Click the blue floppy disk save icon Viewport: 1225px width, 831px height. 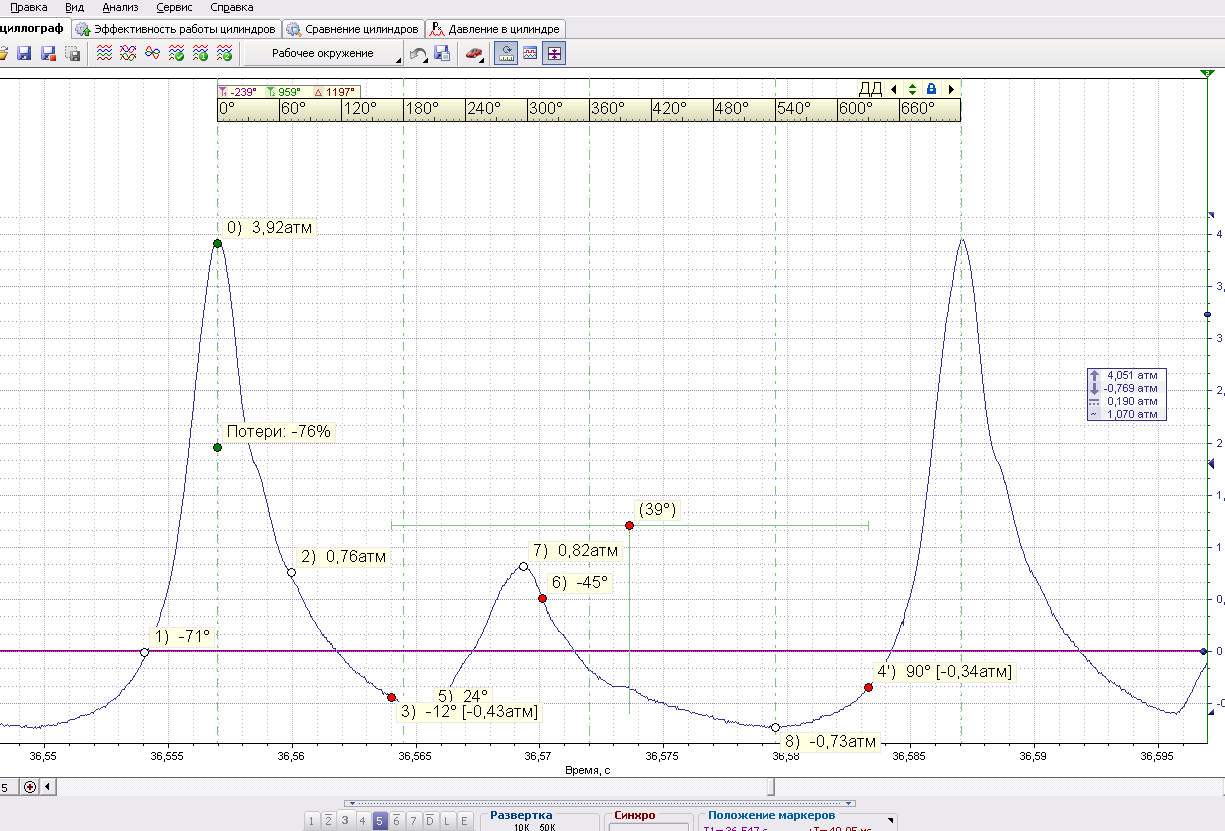point(24,53)
